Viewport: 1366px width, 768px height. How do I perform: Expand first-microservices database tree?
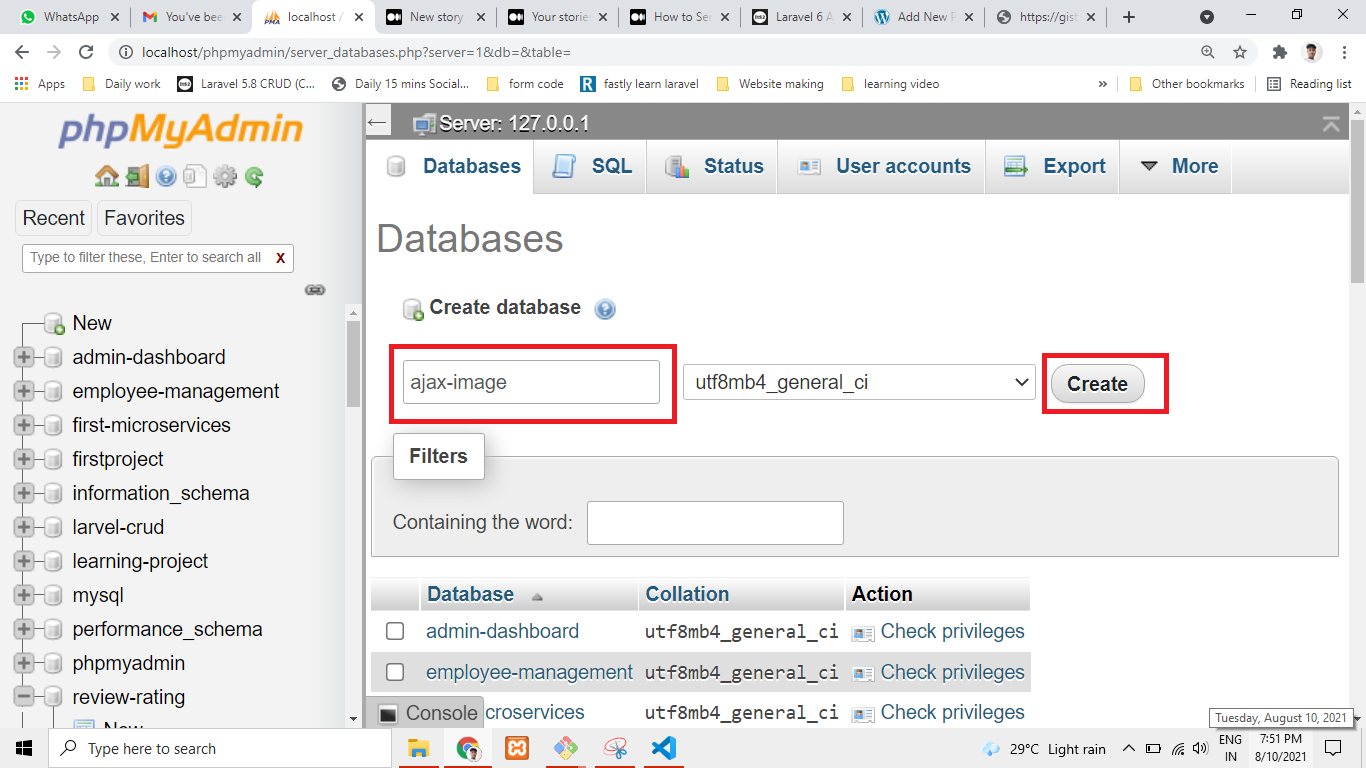pyautogui.click(x=24, y=425)
